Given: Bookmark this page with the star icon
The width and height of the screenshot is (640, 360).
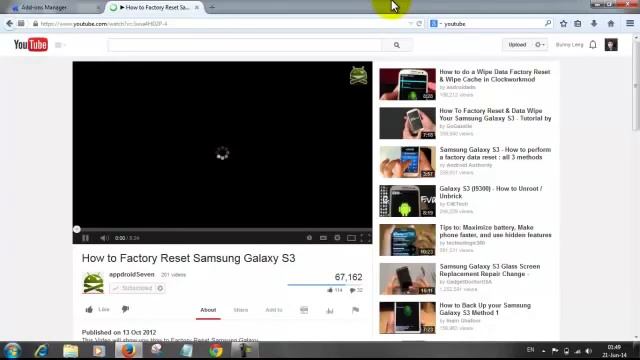Looking at the screenshot, I should (564, 24).
